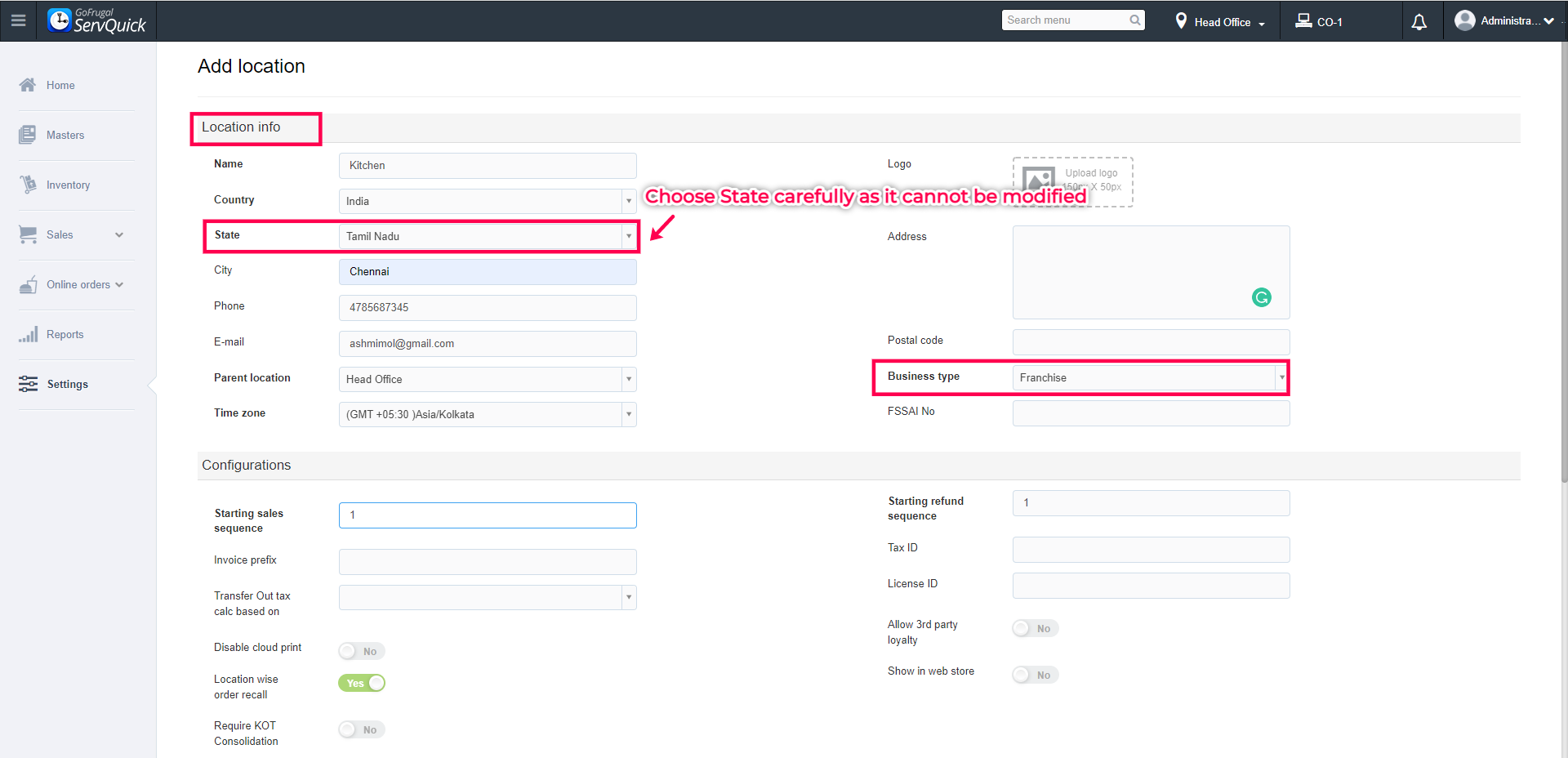Click the Administrator account name
Viewport: 1568px width, 758px height.
click(1510, 21)
